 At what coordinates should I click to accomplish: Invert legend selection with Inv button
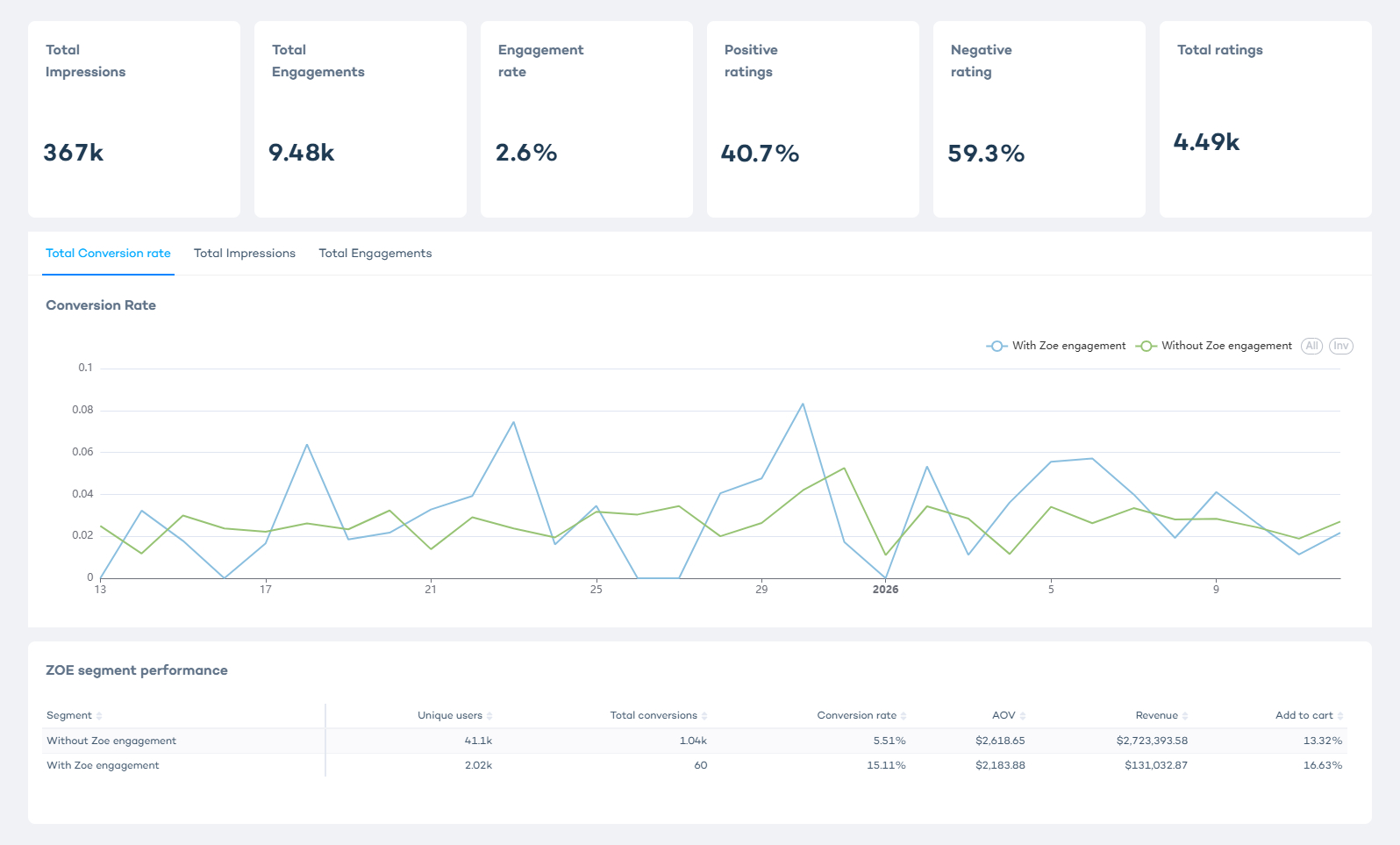[1340, 346]
